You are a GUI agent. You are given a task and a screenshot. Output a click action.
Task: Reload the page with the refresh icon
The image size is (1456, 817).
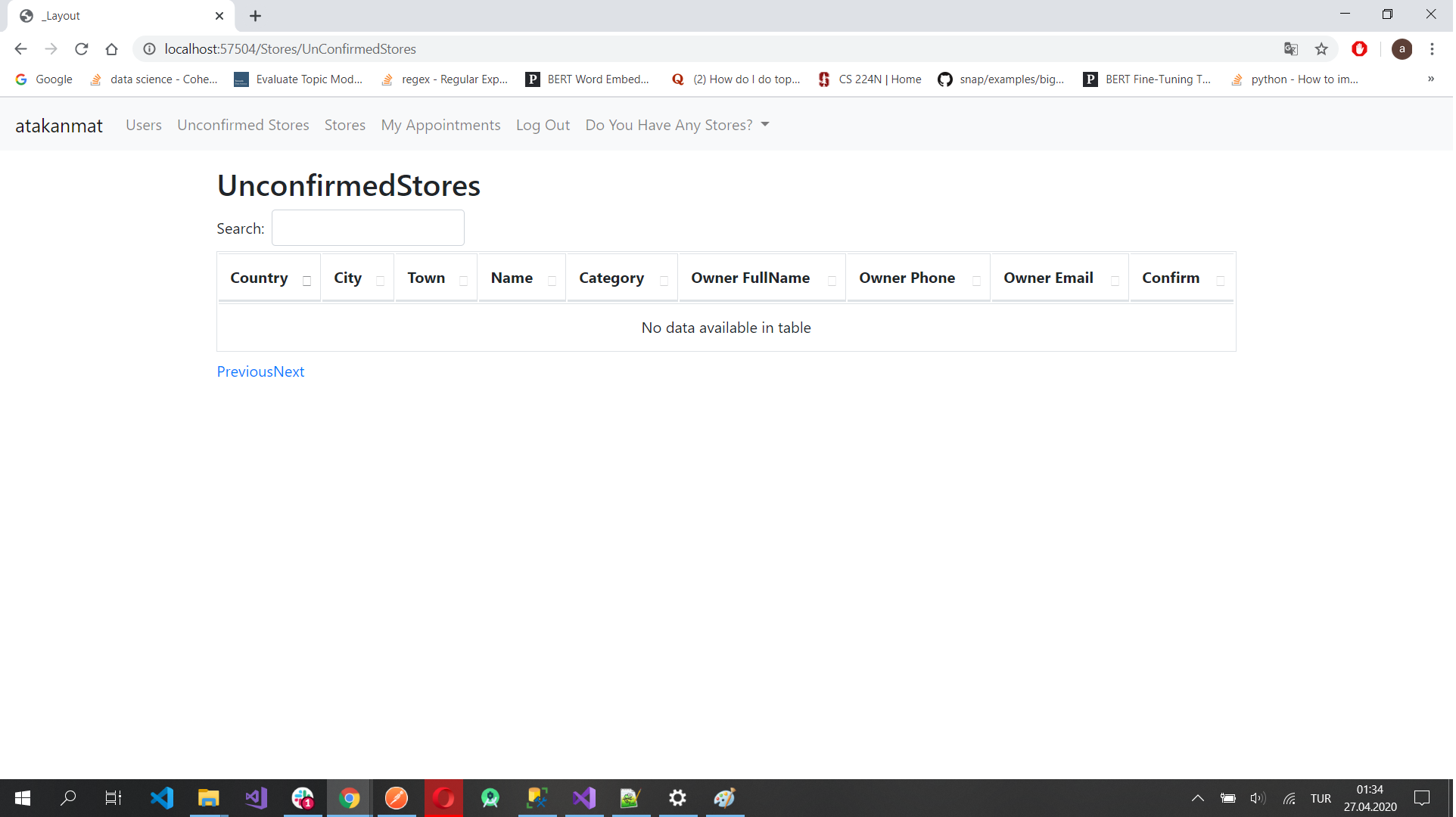(82, 49)
